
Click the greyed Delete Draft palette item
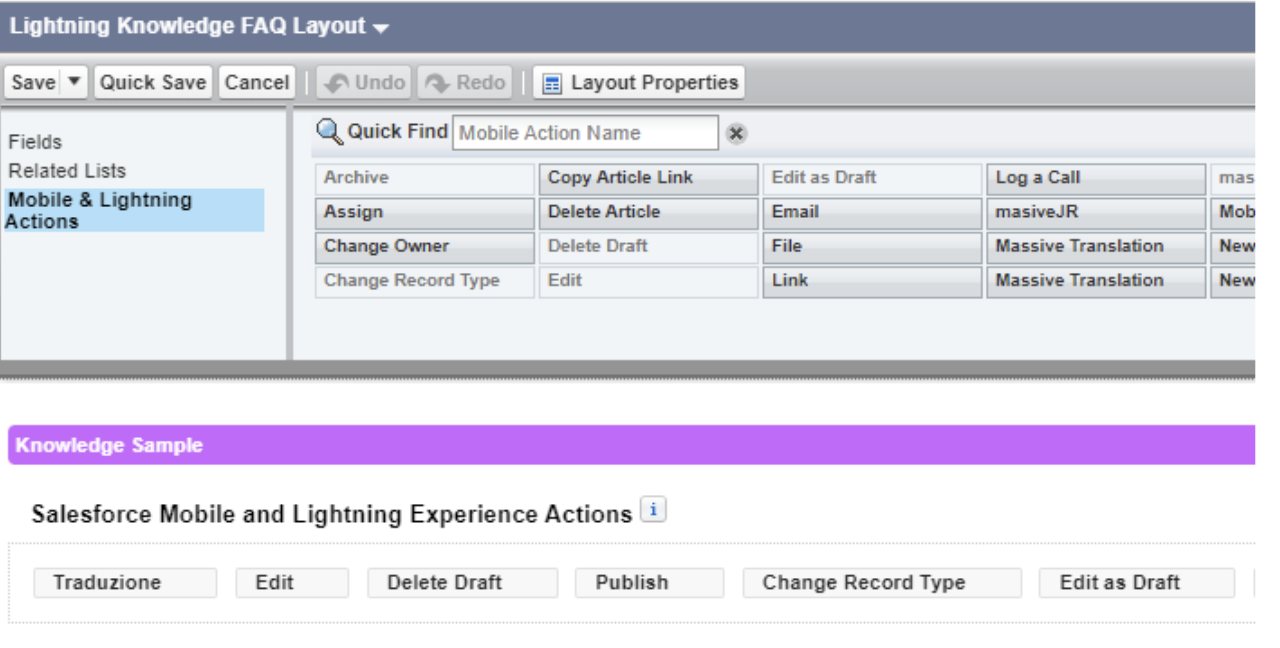649,247
